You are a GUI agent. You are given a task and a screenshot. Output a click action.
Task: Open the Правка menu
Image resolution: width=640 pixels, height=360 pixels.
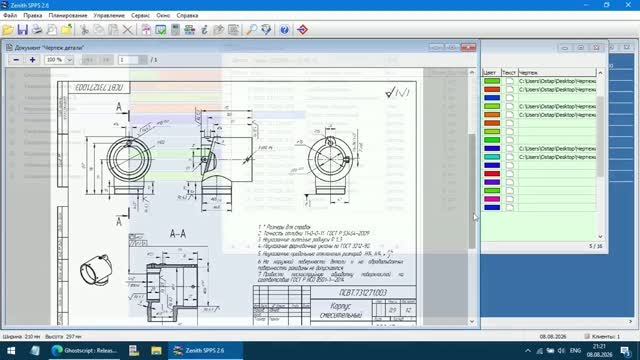[33, 15]
